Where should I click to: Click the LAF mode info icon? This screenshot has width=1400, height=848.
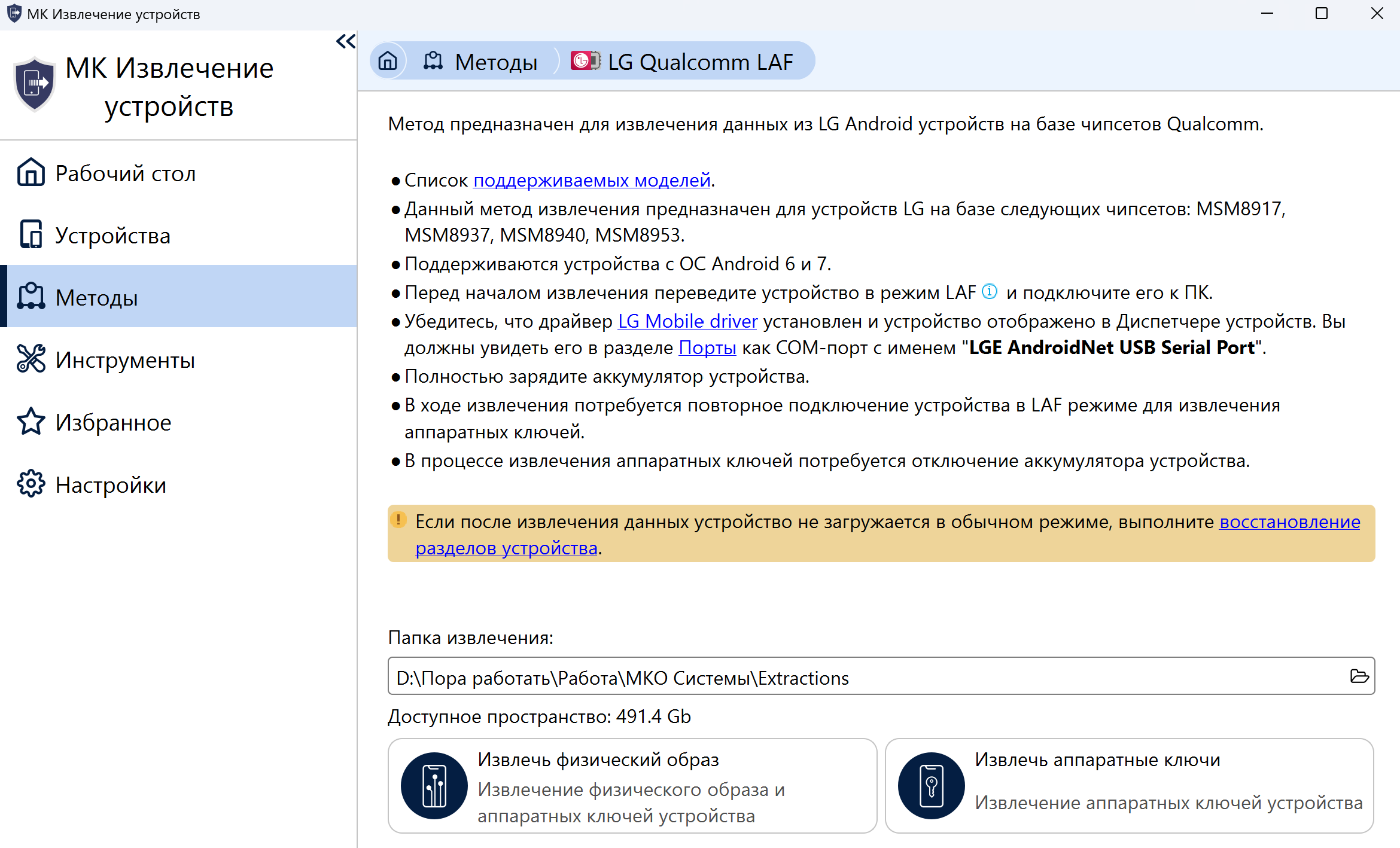[x=990, y=291]
